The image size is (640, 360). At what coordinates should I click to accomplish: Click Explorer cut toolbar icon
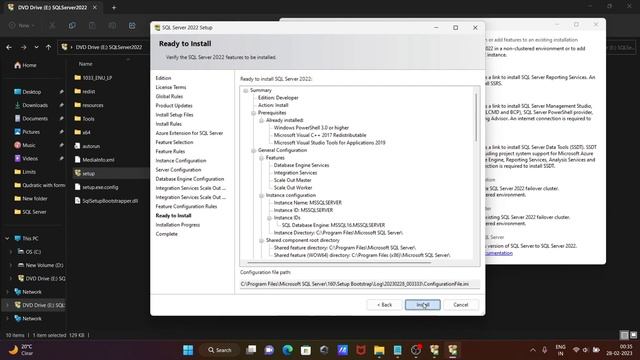click(52, 26)
